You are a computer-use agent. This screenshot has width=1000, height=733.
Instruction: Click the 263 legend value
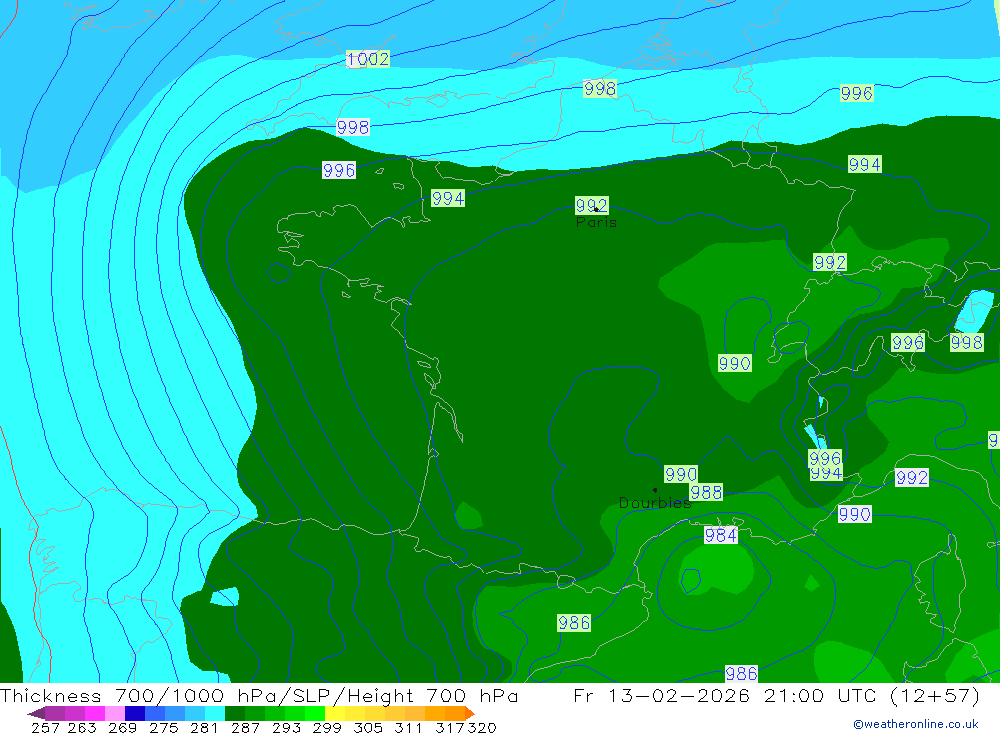tap(82, 728)
